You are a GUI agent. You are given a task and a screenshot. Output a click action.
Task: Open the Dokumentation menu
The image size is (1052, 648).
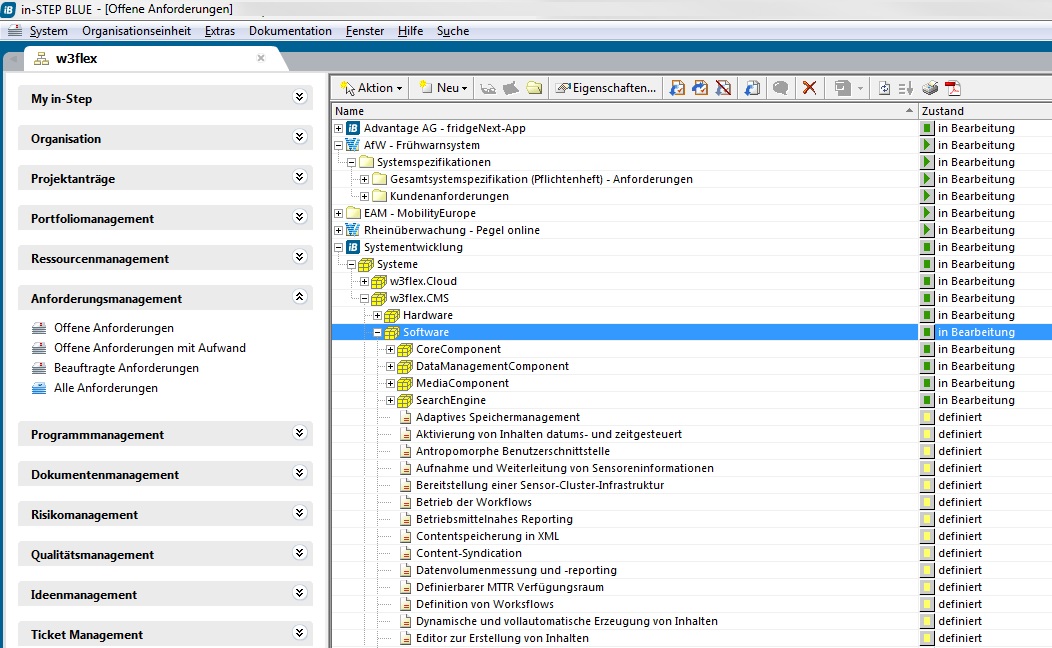[290, 31]
